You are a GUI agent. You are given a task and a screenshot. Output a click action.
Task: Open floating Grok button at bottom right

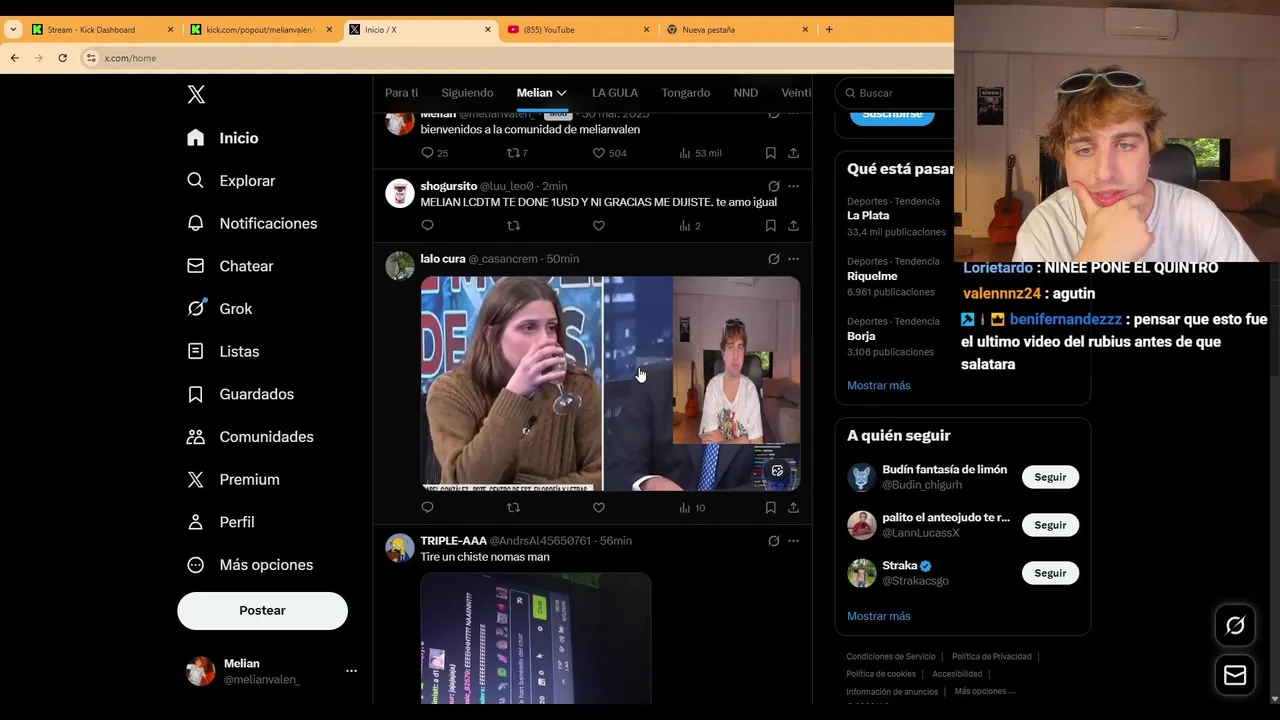coord(1235,626)
